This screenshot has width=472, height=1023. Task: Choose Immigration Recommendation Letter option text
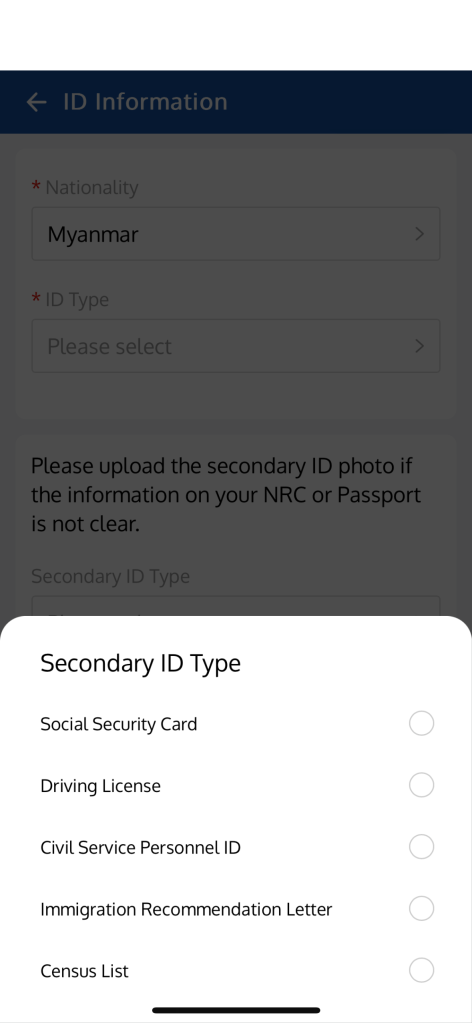186,909
